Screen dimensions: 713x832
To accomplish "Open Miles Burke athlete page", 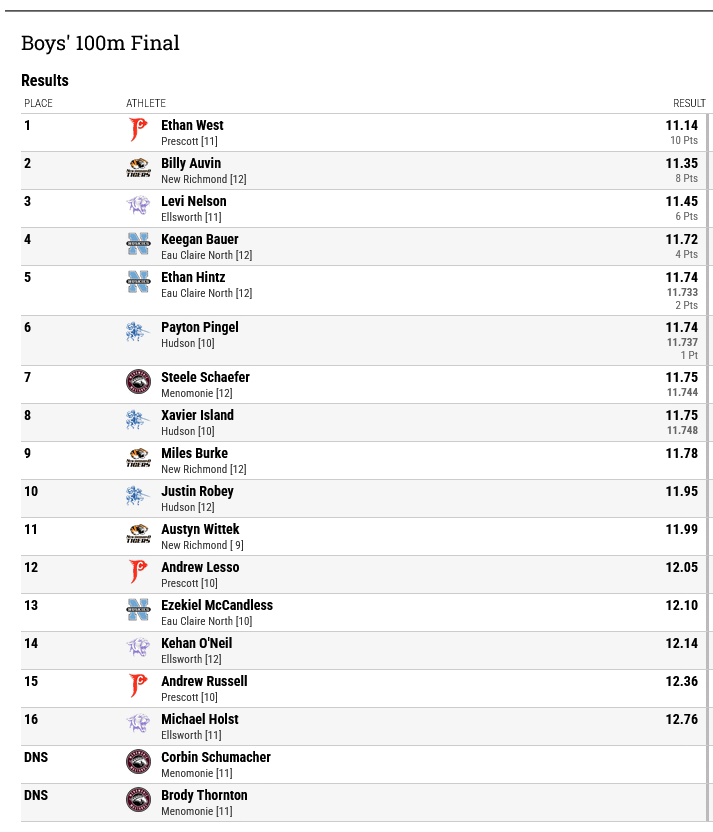I will (194, 453).
